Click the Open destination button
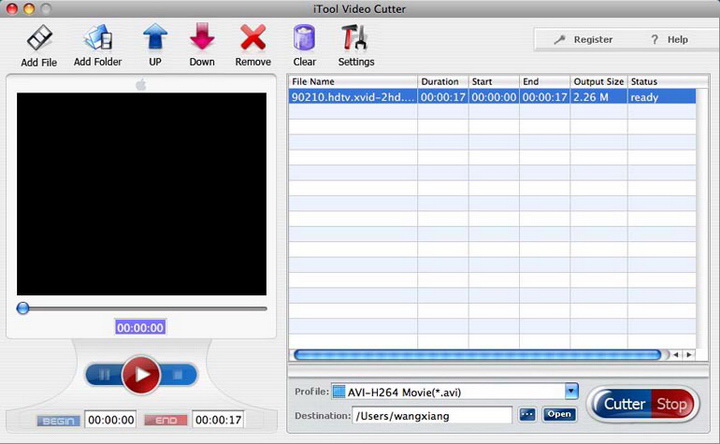 560,414
